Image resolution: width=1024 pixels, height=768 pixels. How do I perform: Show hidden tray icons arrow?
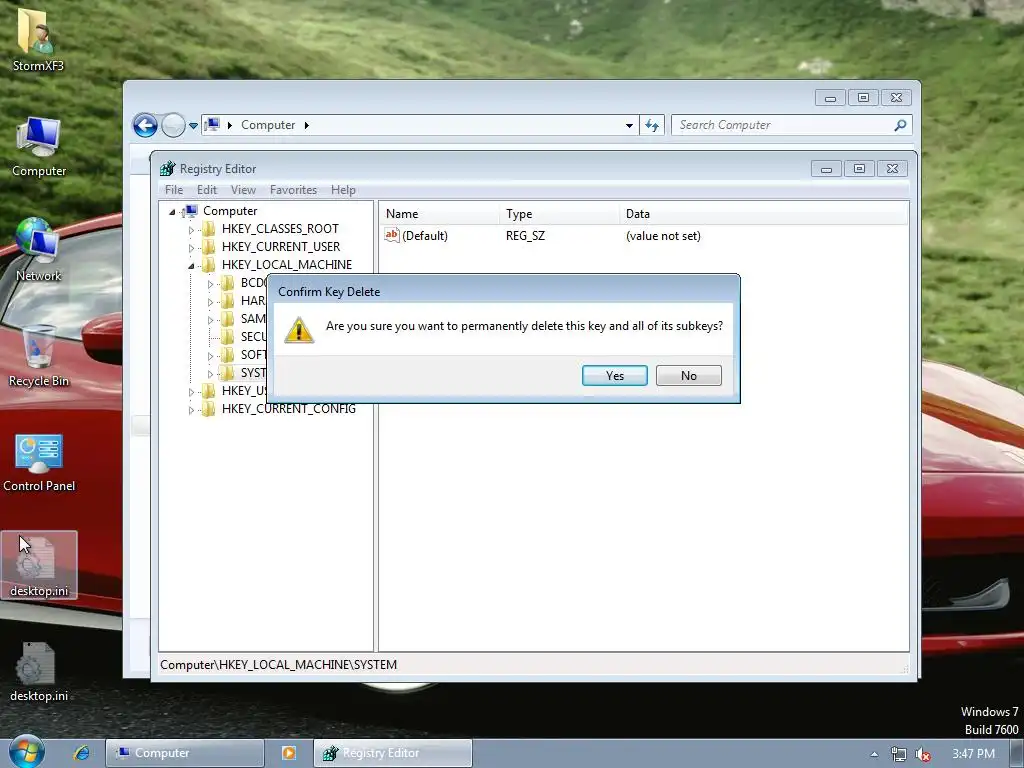(874, 754)
